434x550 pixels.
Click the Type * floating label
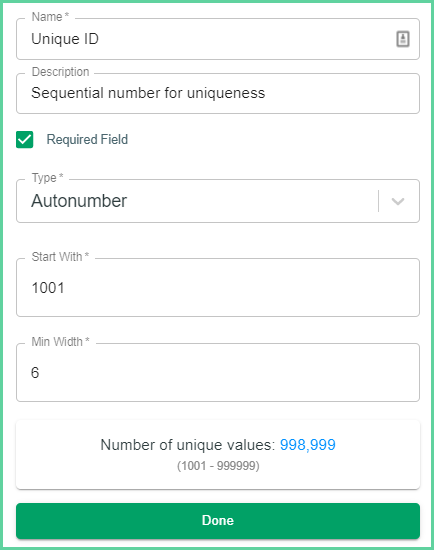[47, 177]
